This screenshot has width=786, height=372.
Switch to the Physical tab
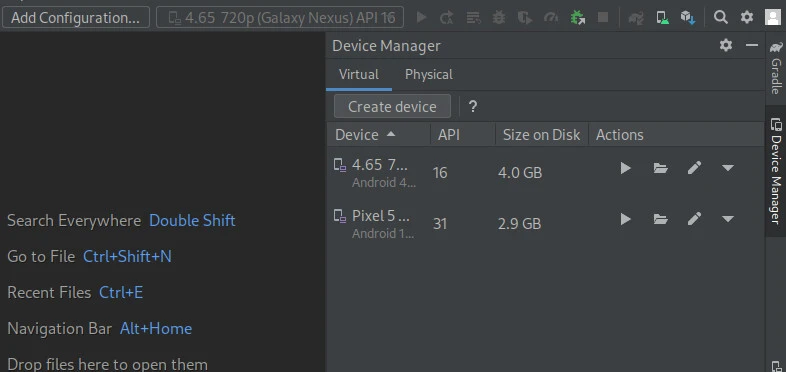click(429, 75)
